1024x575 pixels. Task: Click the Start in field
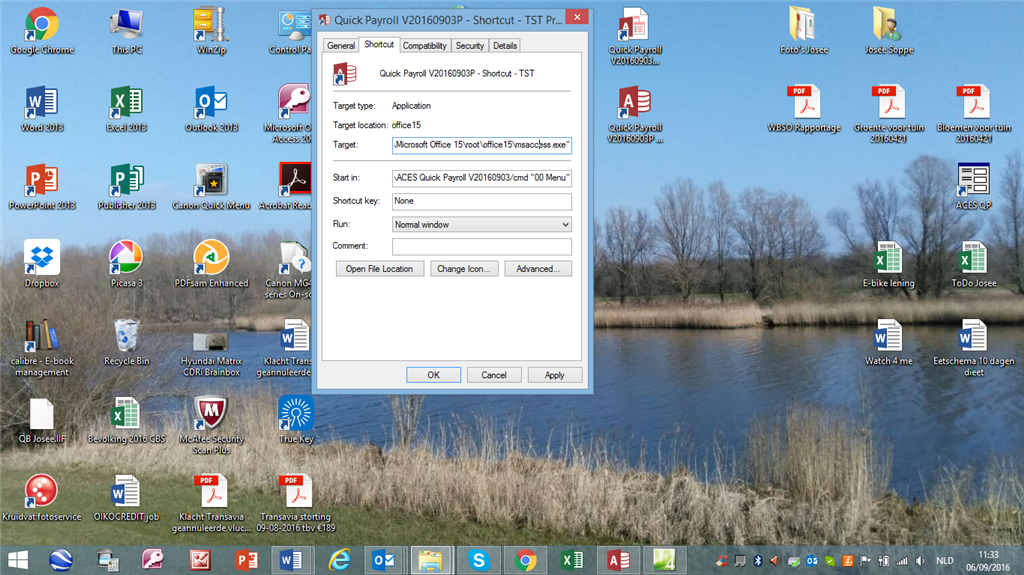click(482, 178)
